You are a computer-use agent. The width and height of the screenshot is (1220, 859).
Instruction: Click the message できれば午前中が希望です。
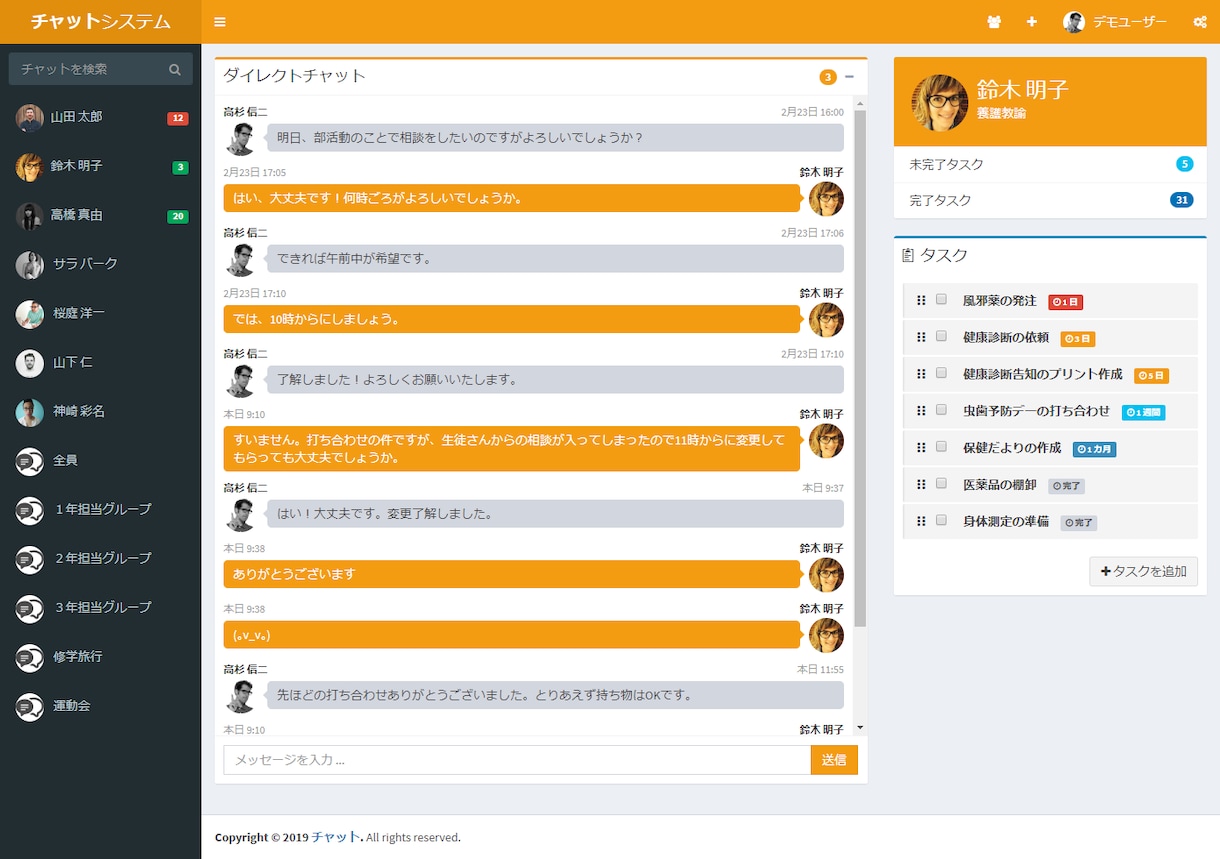[x=555, y=259]
